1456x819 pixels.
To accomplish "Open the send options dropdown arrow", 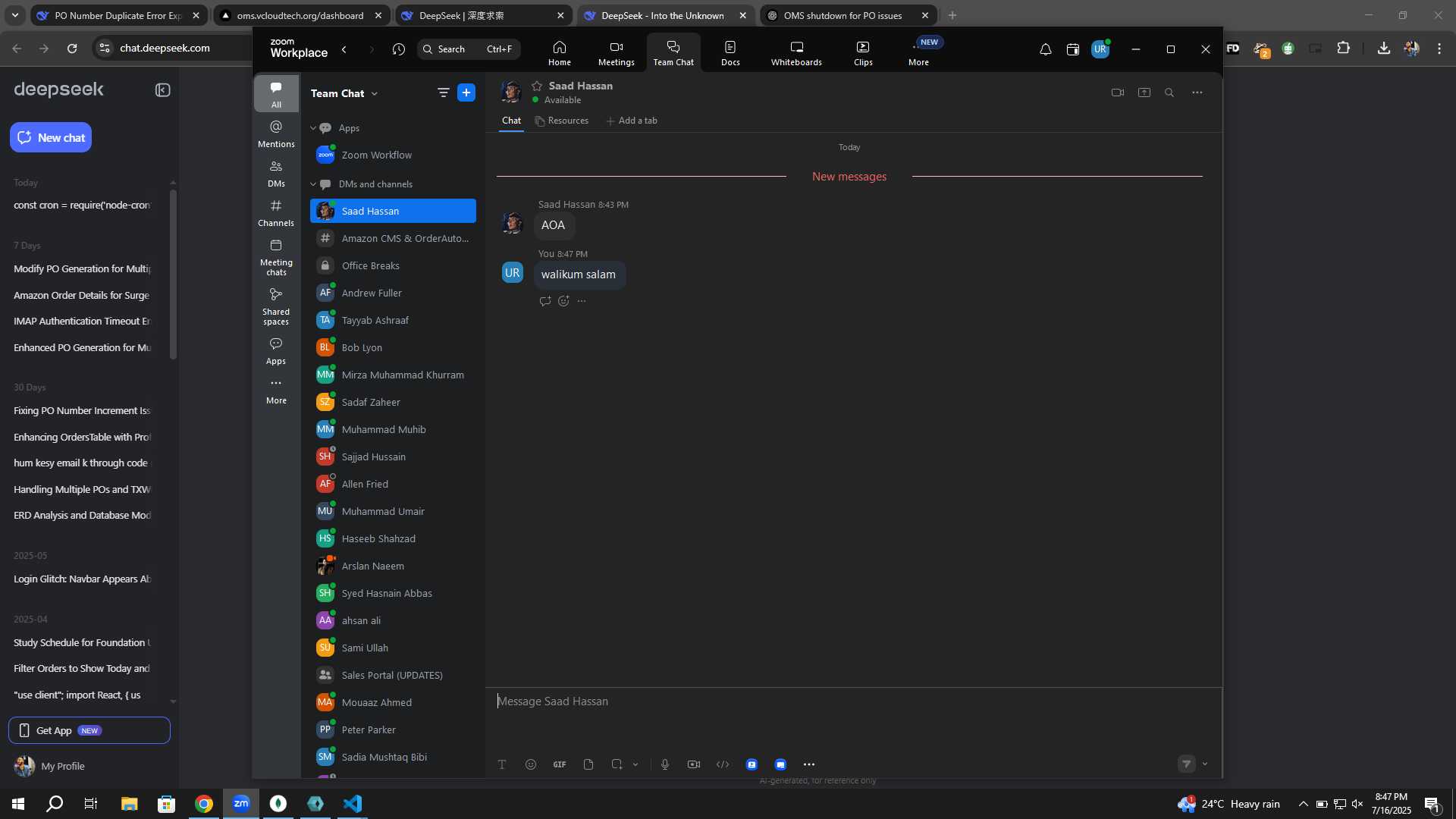I will pyautogui.click(x=1205, y=764).
